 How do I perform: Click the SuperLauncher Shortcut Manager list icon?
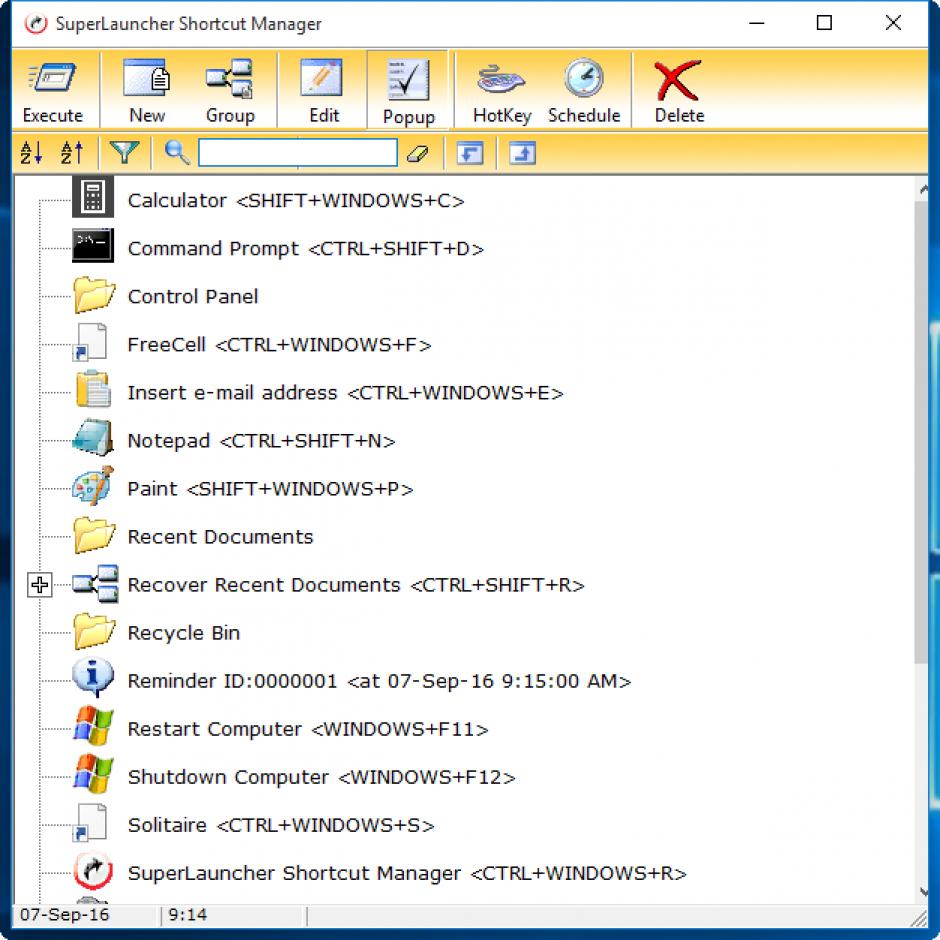(x=93, y=870)
